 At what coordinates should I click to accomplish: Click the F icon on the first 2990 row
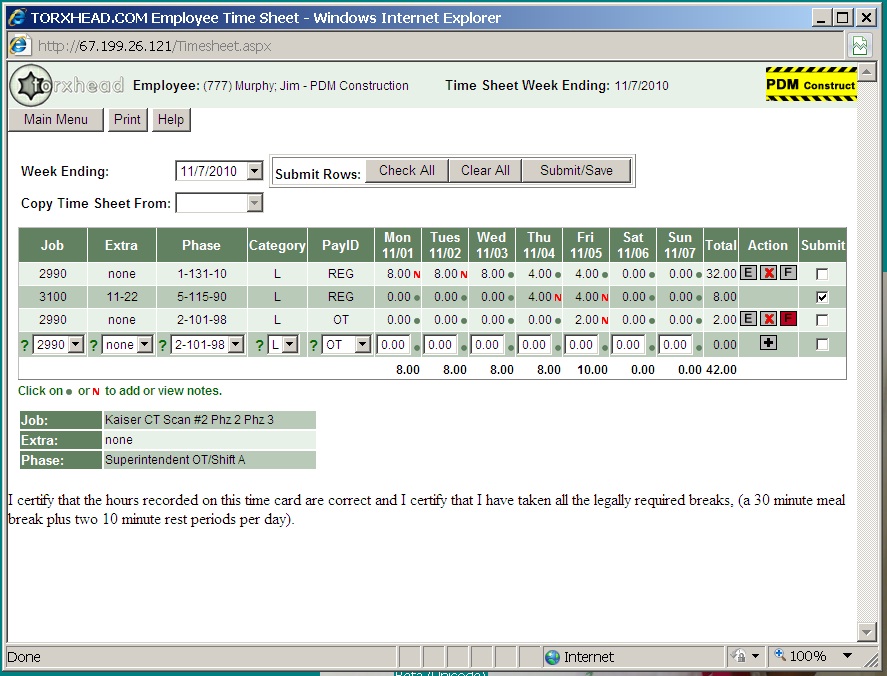[788, 274]
